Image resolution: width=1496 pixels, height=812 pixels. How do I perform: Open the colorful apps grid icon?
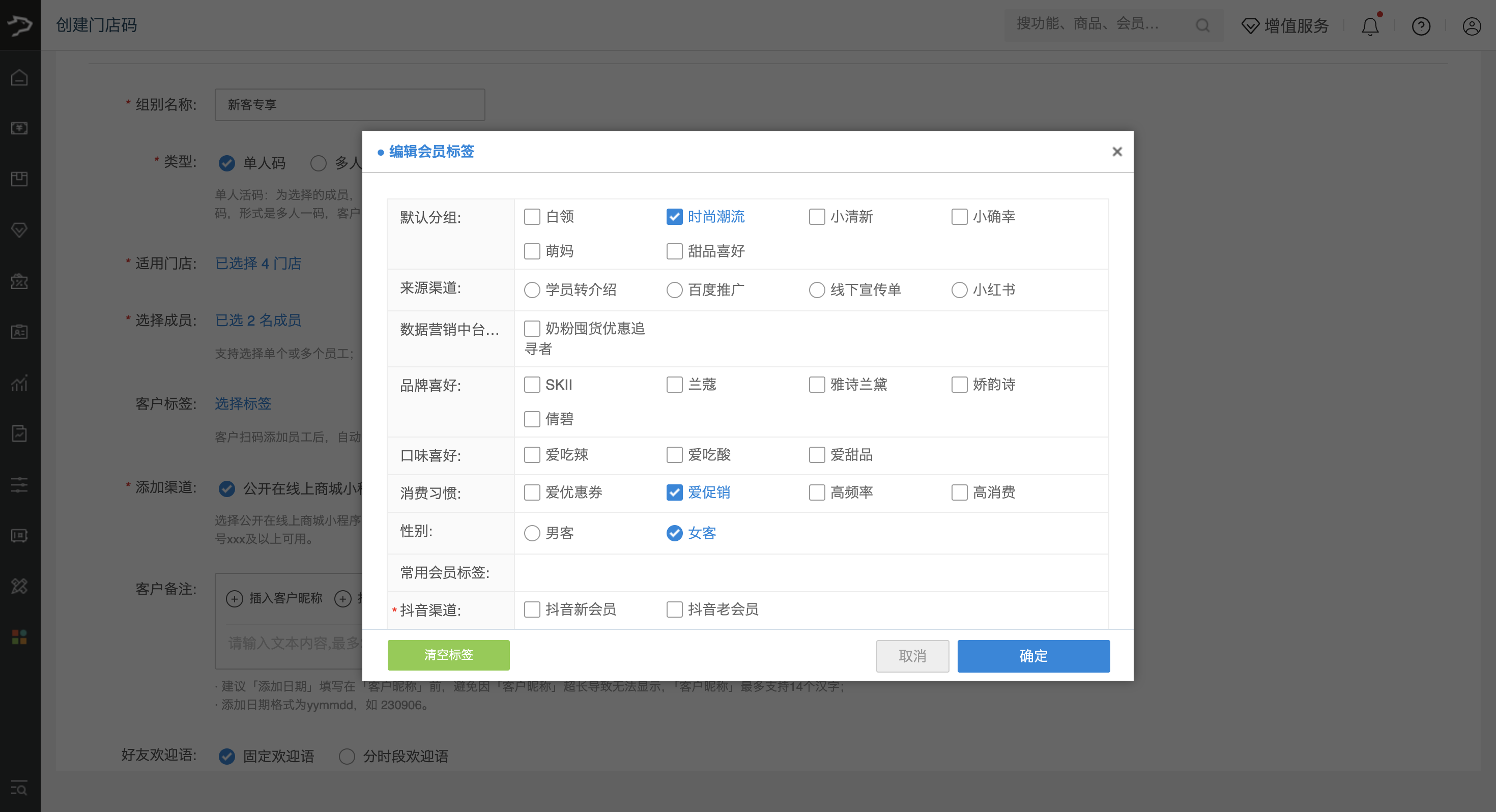point(19,637)
